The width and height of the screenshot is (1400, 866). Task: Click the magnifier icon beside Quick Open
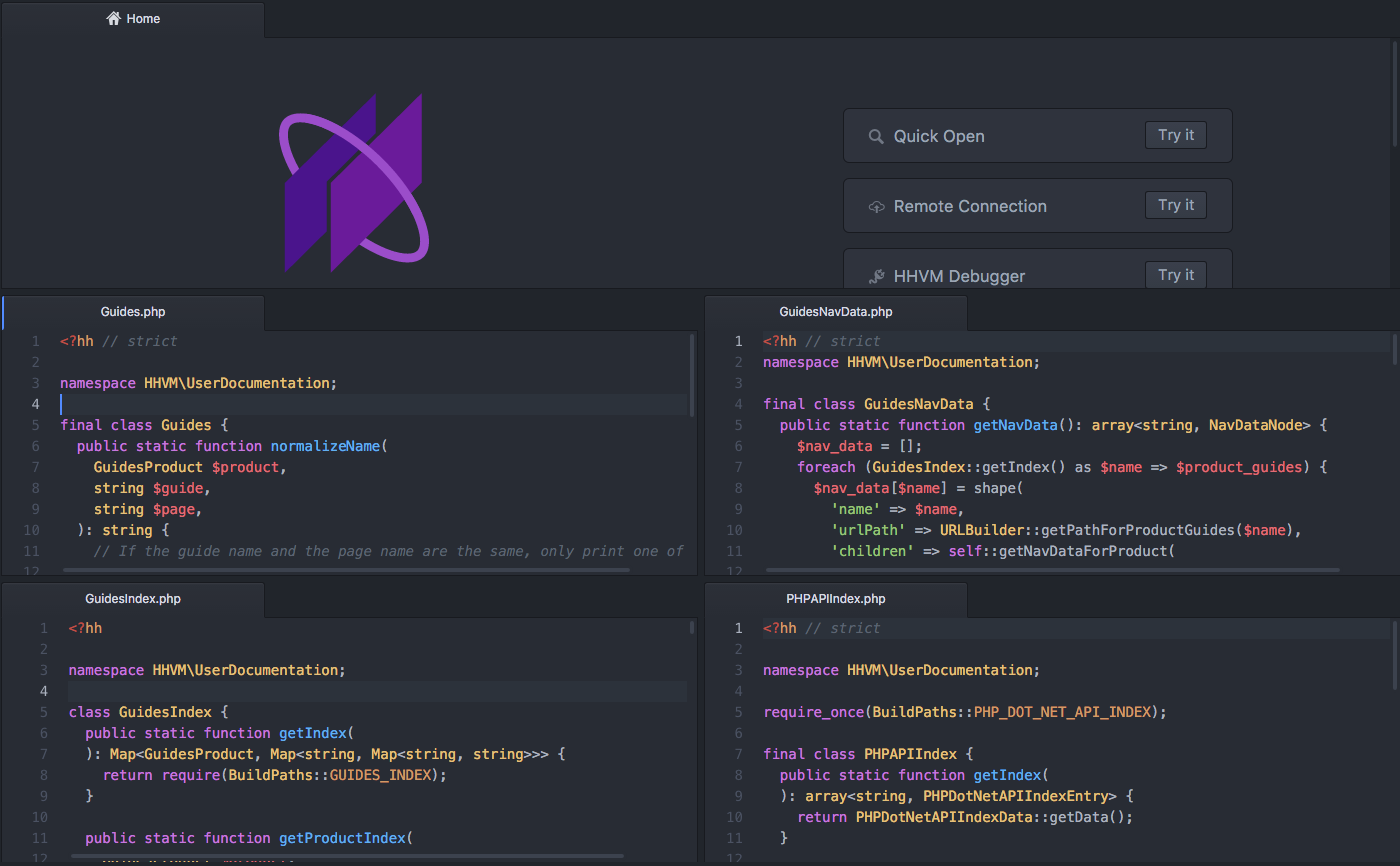[875, 137]
